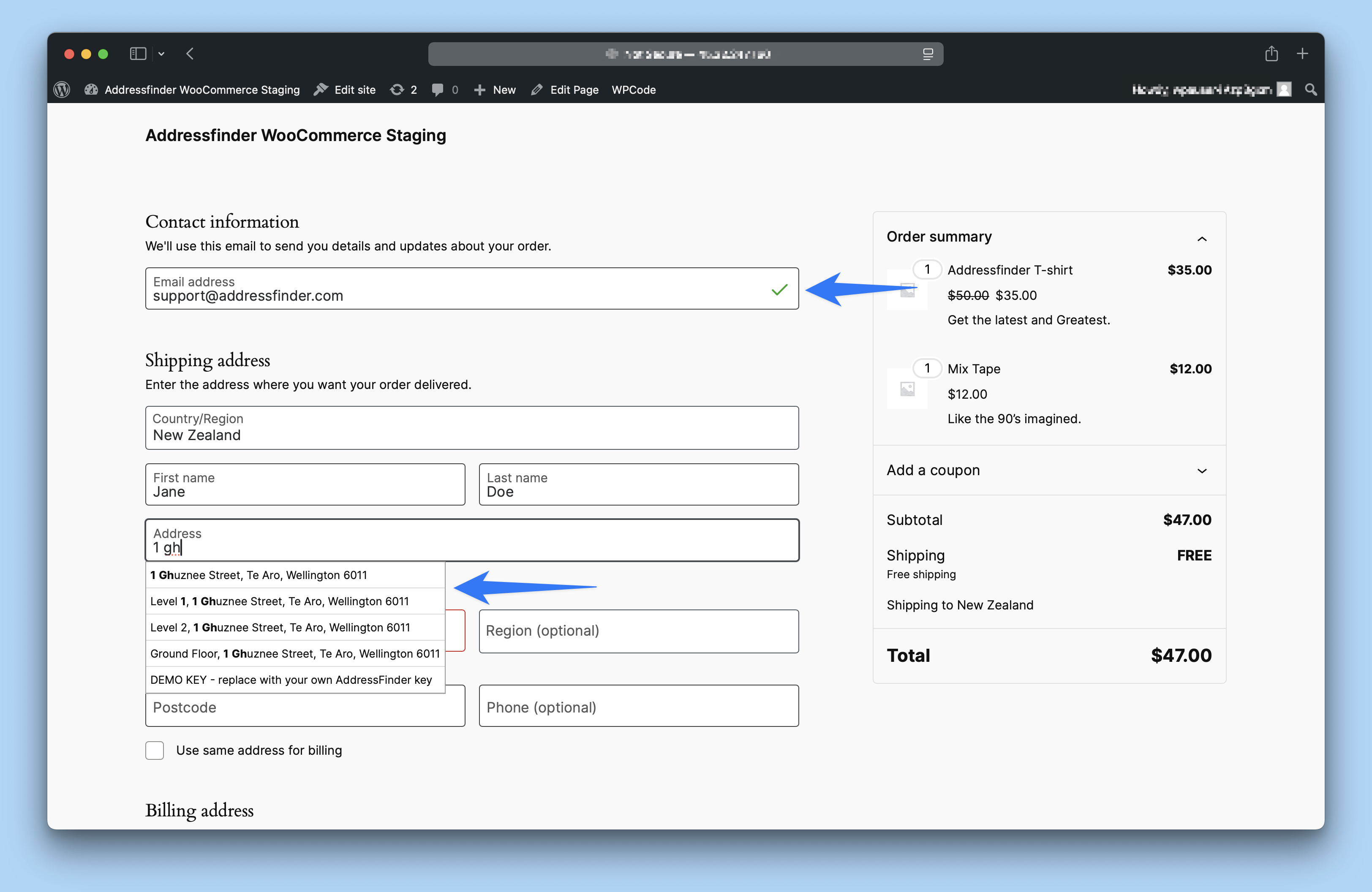Viewport: 1372px width, 892px height.
Task: Open the Country/Region dropdown
Action: click(471, 427)
